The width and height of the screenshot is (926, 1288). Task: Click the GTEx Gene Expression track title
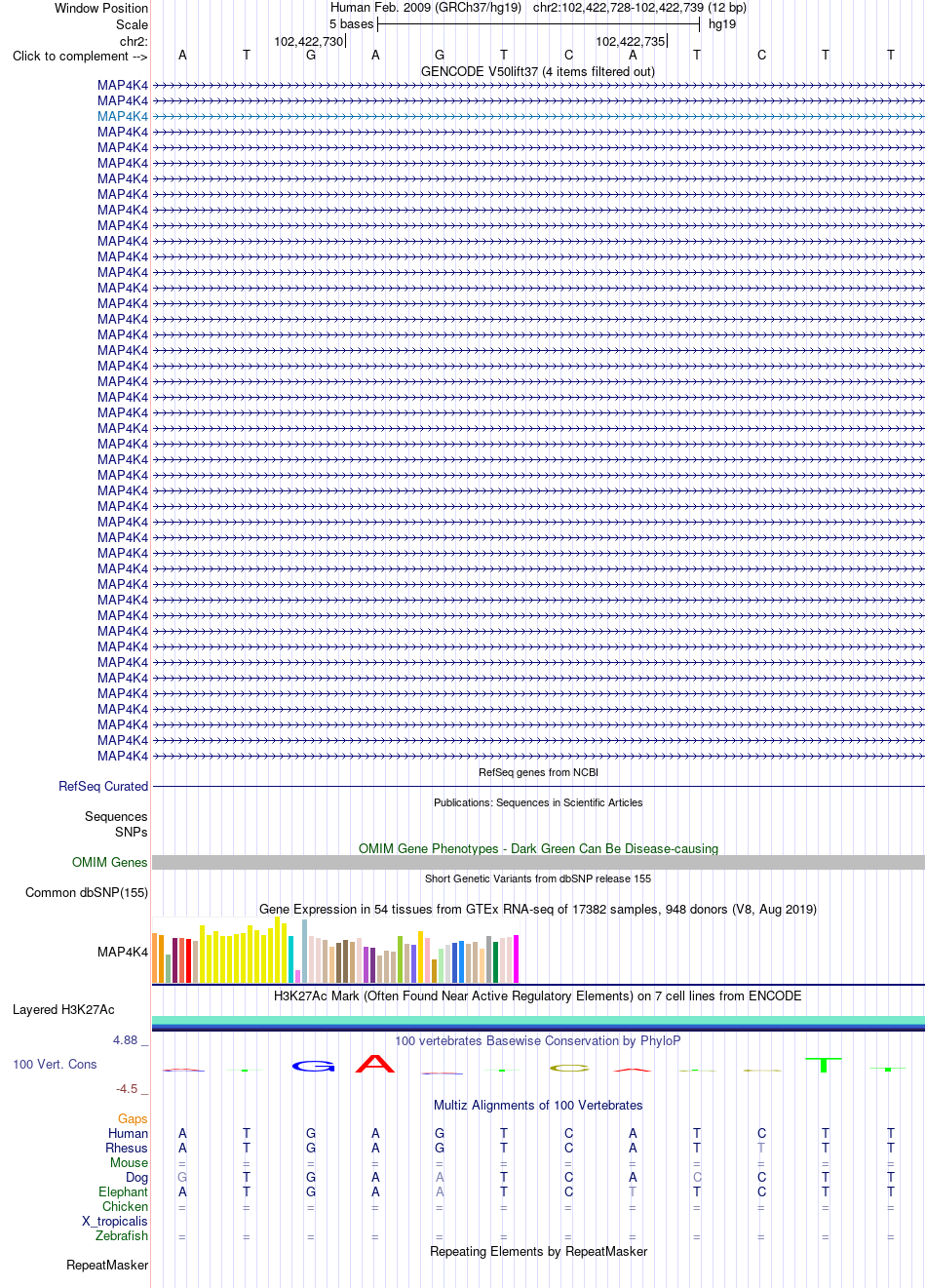(538, 909)
